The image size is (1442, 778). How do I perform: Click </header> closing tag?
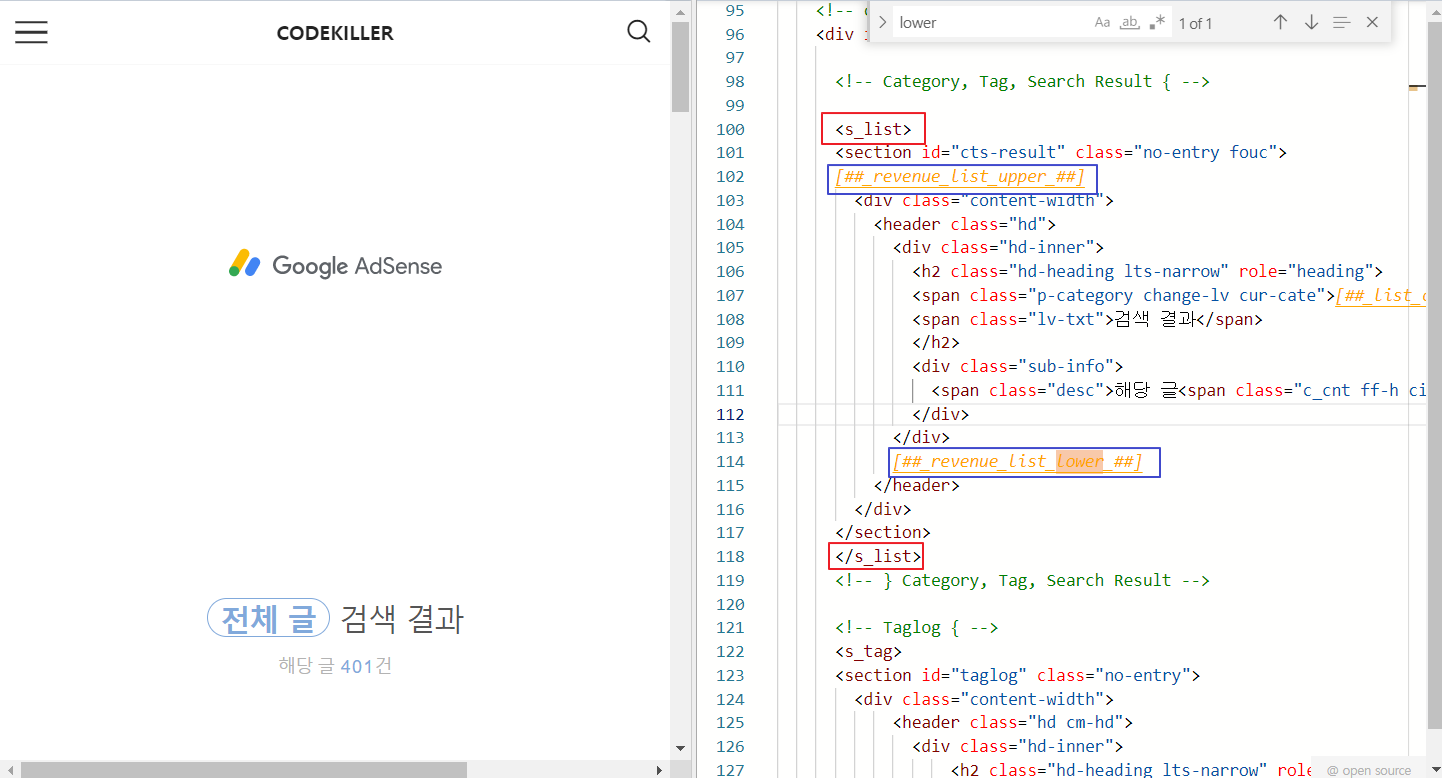click(x=916, y=485)
